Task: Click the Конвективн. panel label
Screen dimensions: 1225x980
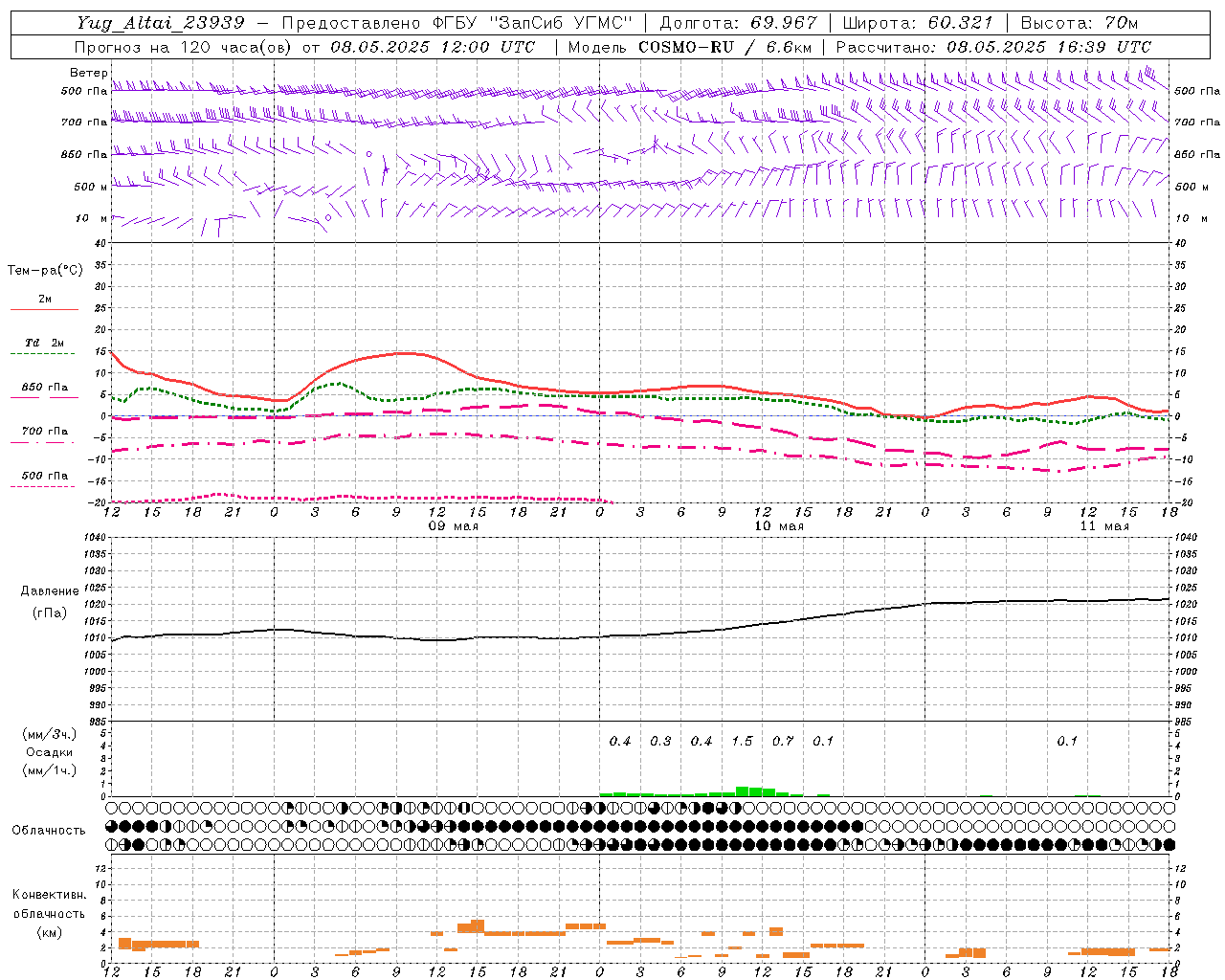Action: tap(50, 895)
